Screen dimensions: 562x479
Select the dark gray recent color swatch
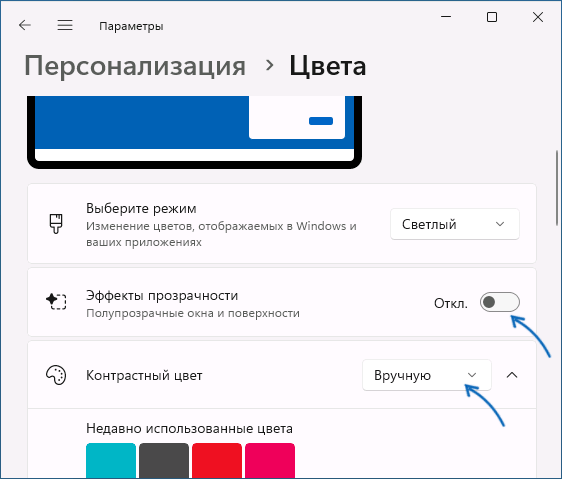click(x=164, y=461)
